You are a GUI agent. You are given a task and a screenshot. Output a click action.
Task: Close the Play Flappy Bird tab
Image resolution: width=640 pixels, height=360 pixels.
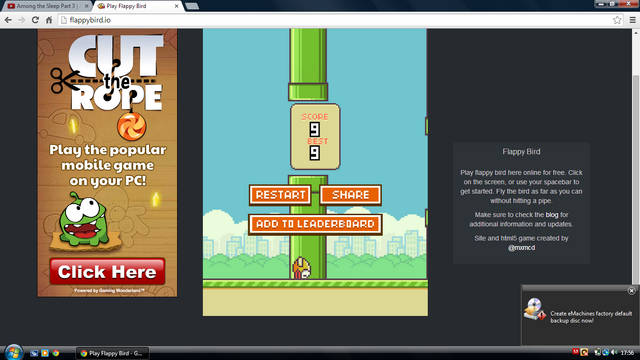click(x=176, y=6)
